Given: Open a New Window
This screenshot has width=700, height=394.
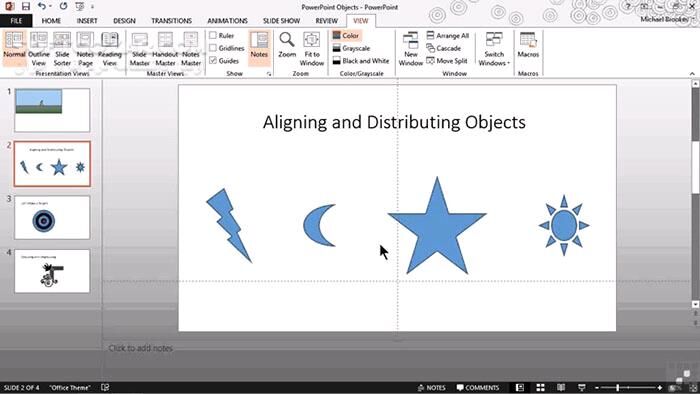Looking at the screenshot, I should click(x=410, y=48).
